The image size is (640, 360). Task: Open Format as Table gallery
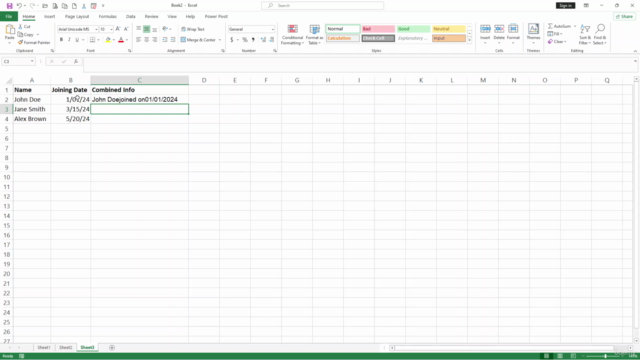pos(314,35)
